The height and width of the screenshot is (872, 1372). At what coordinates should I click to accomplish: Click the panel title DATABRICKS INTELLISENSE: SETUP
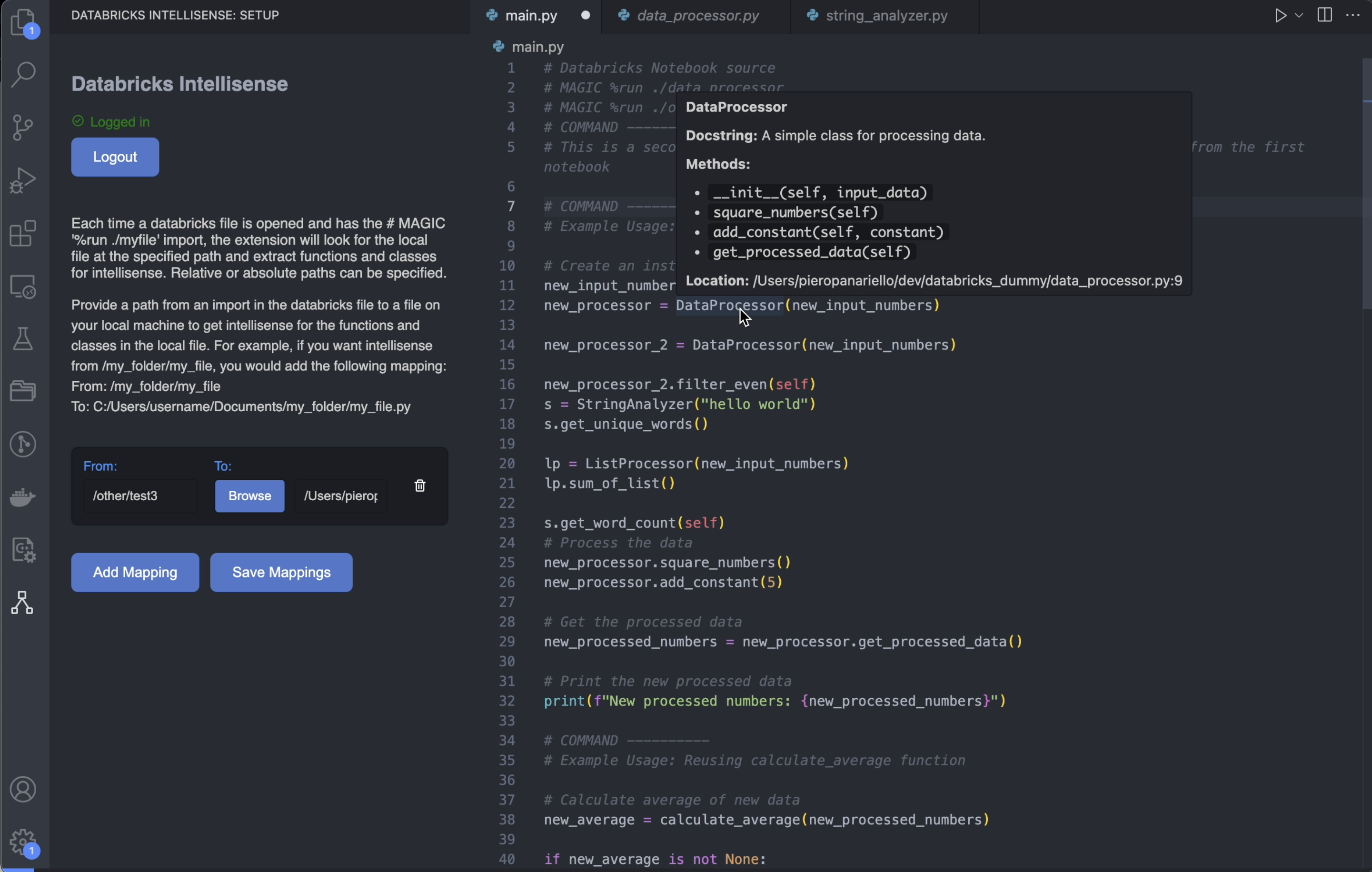tap(175, 15)
